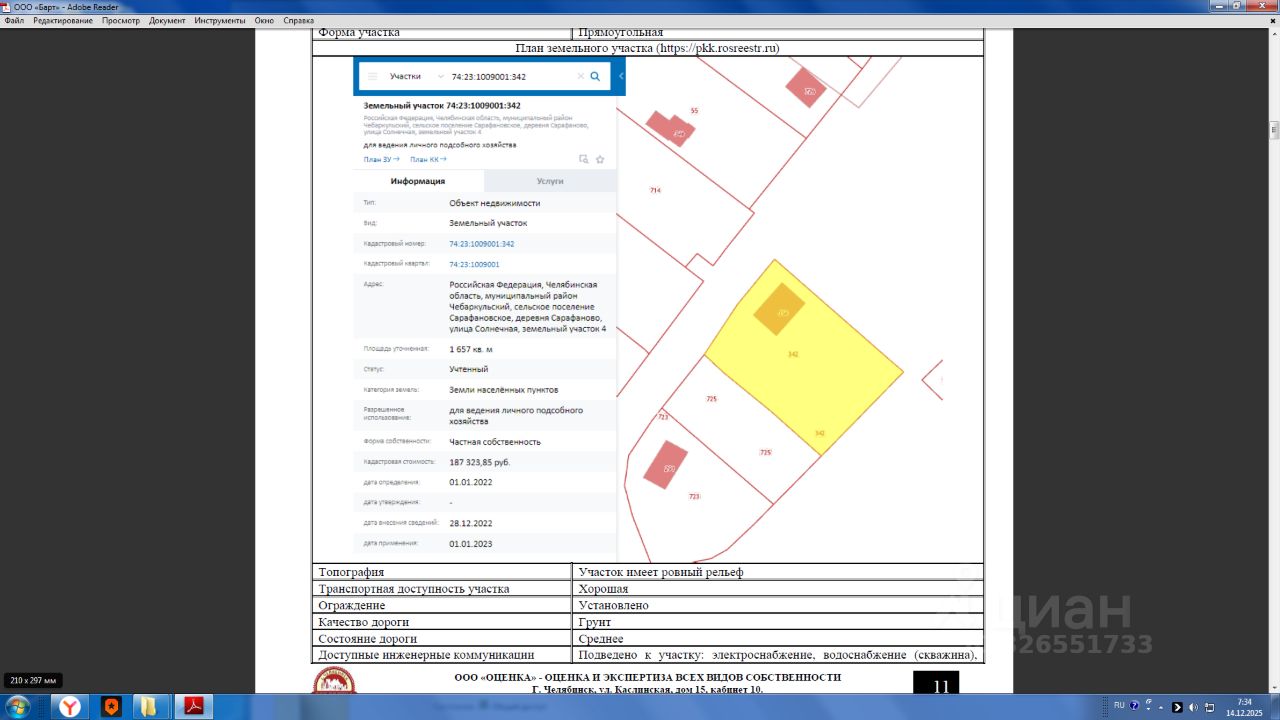Open the Файл menu

pyautogui.click(x=14, y=20)
